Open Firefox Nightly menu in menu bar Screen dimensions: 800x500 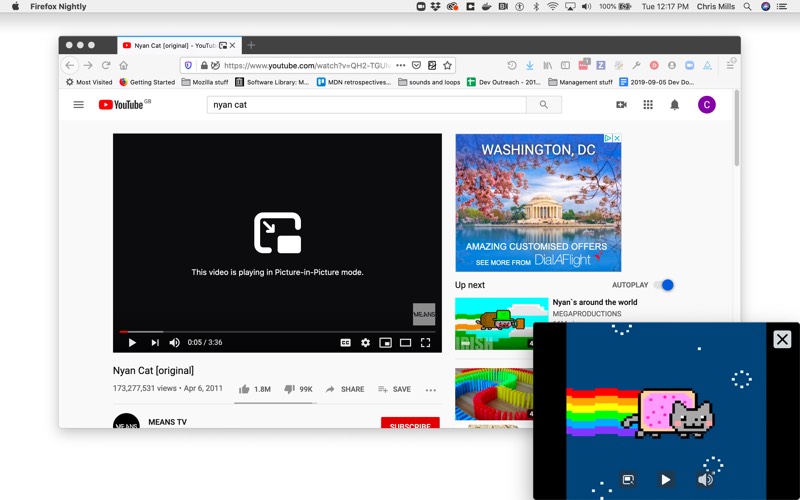point(58,6)
